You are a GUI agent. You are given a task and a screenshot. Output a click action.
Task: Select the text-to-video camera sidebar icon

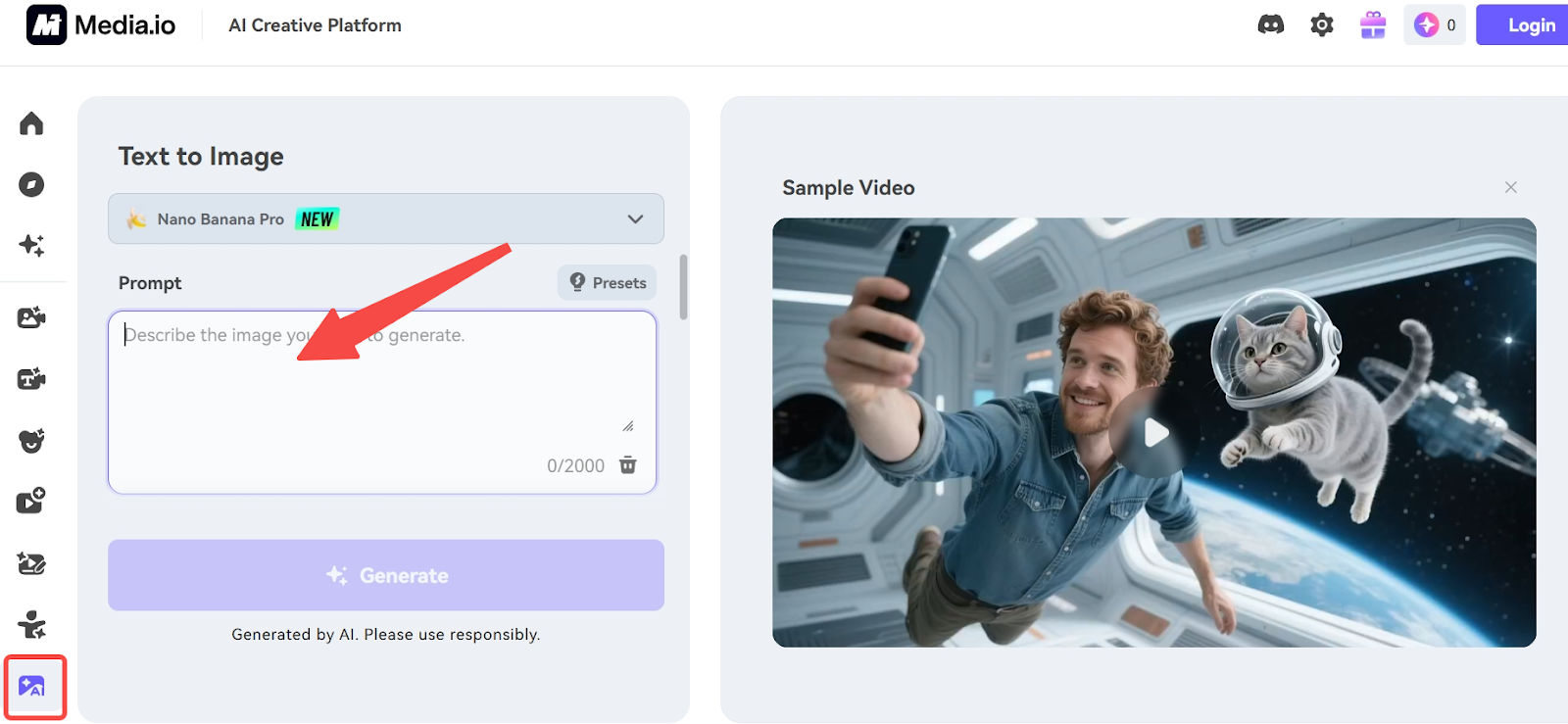[31, 379]
